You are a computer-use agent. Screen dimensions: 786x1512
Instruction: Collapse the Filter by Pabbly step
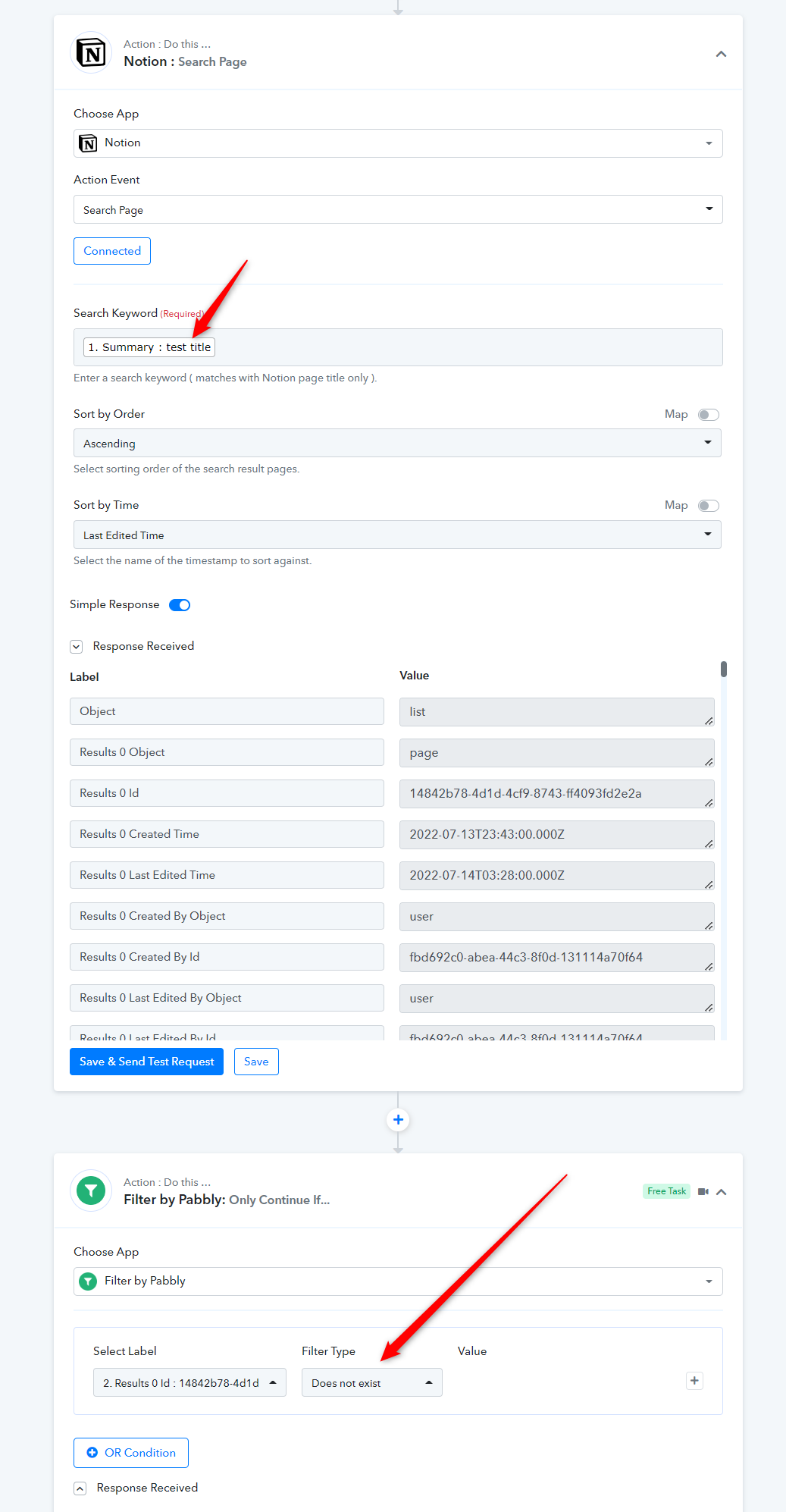(x=722, y=1192)
